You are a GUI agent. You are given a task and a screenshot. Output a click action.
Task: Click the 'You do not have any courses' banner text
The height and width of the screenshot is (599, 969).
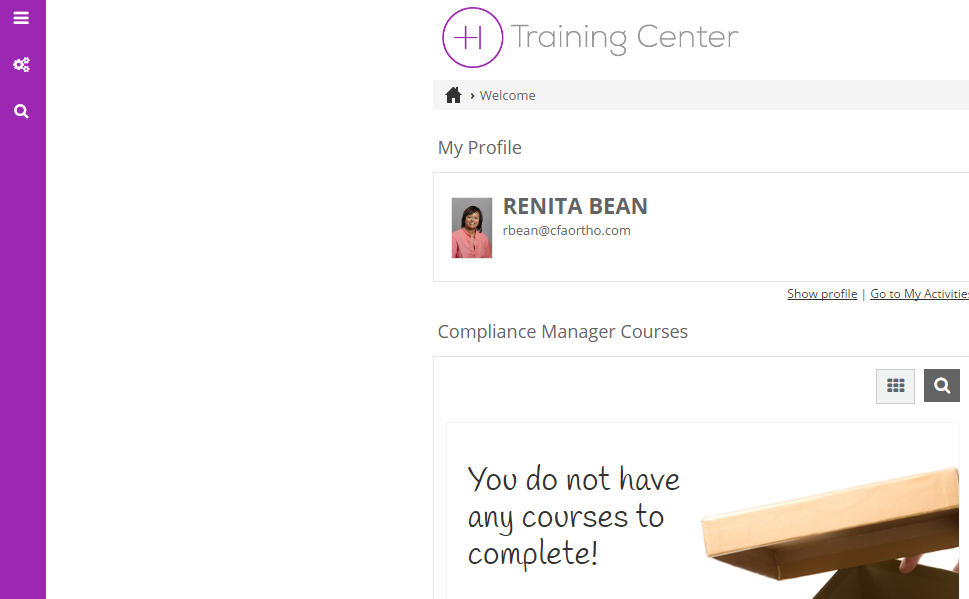coord(572,516)
